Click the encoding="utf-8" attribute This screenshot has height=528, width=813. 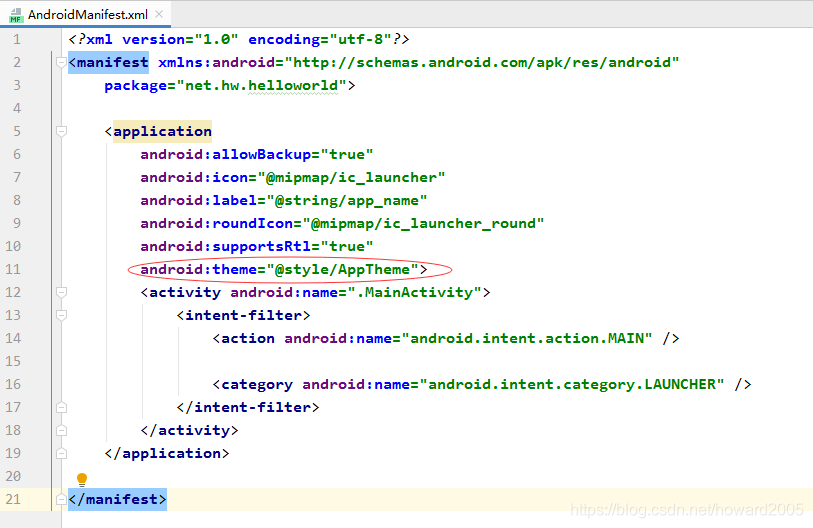(320, 39)
